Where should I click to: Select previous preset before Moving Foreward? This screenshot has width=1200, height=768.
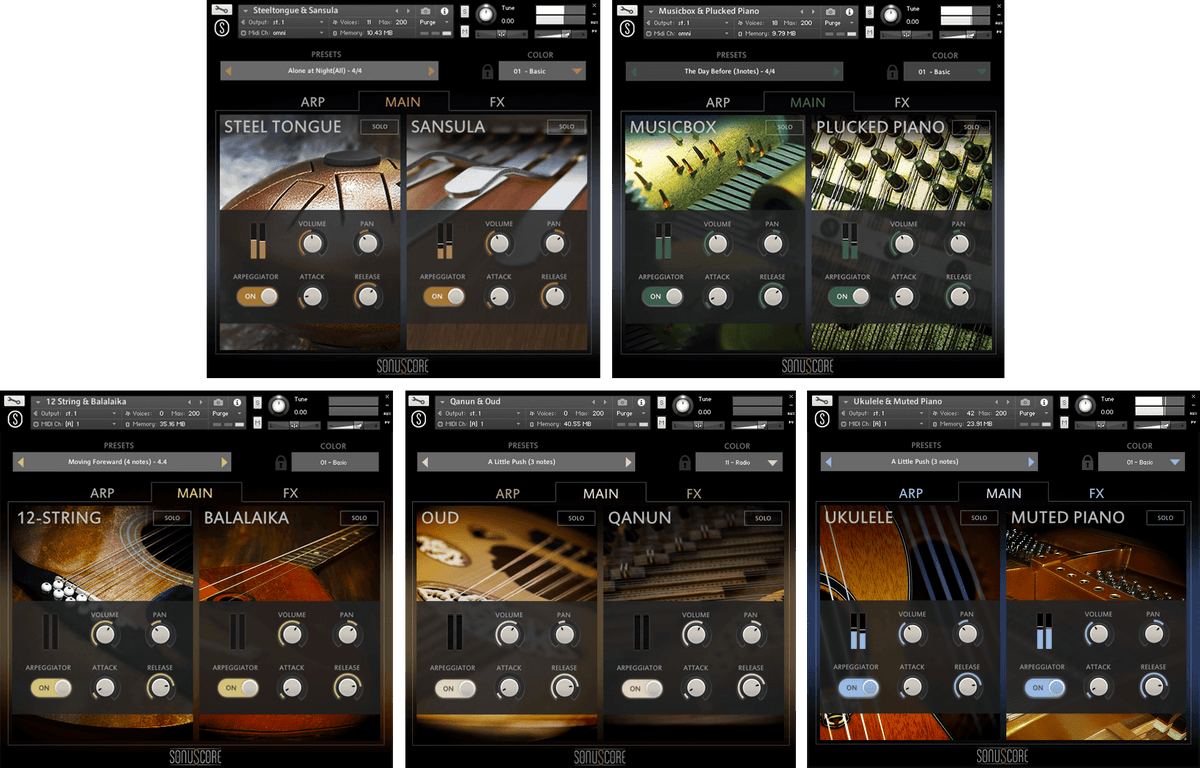coord(19,462)
